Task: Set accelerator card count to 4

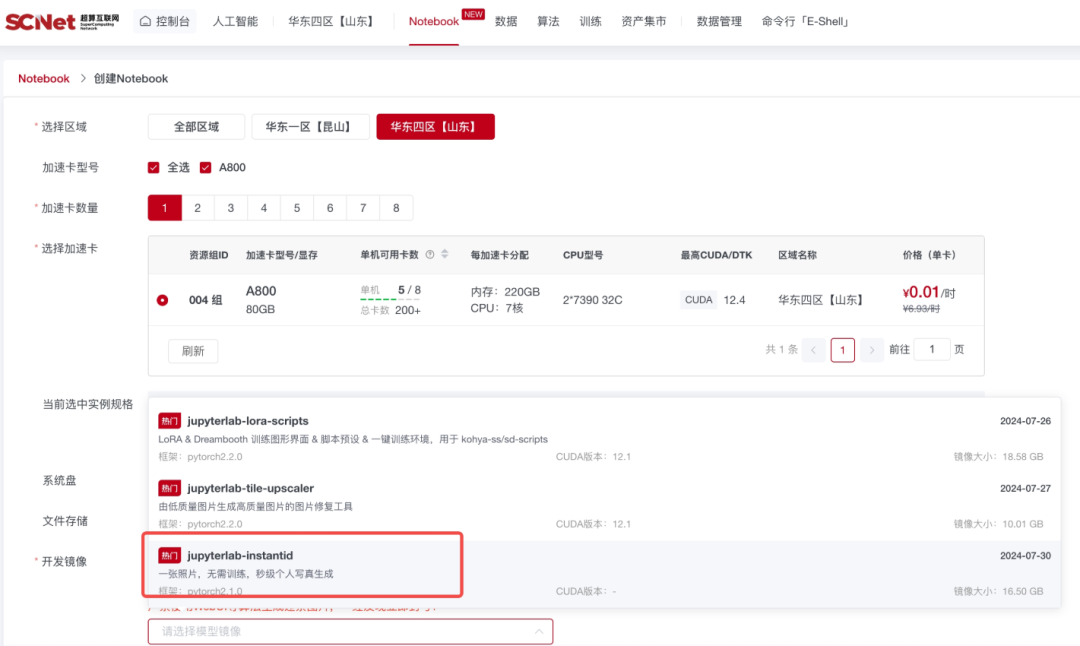Action: point(264,208)
